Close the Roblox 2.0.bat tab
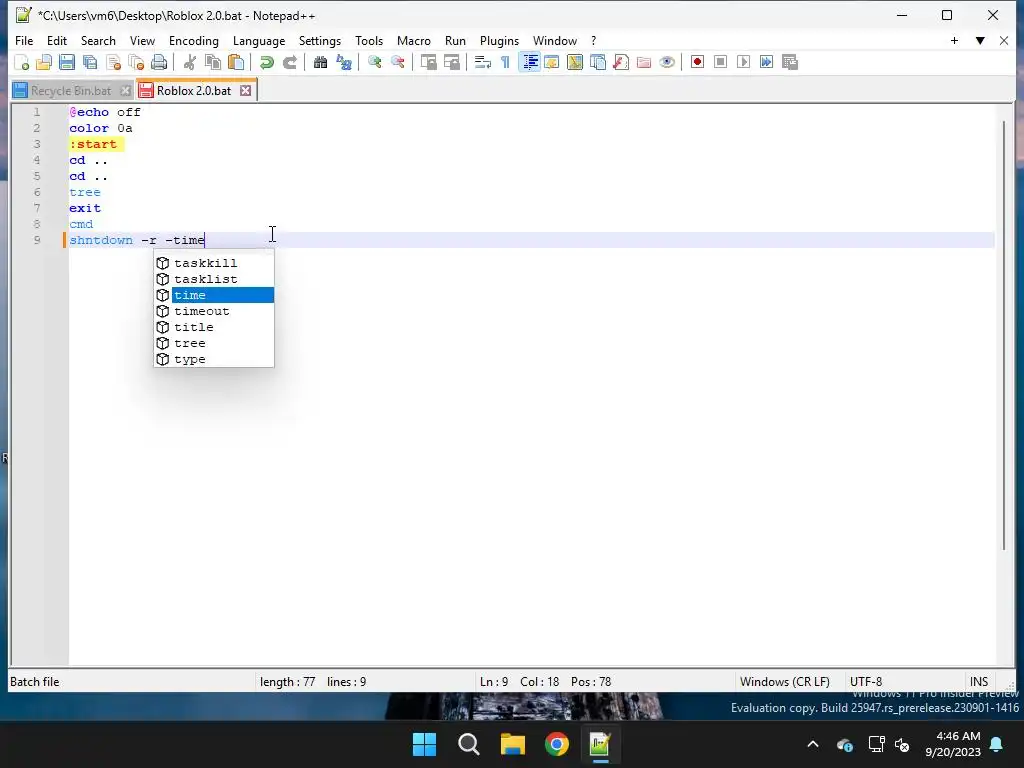 (246, 91)
